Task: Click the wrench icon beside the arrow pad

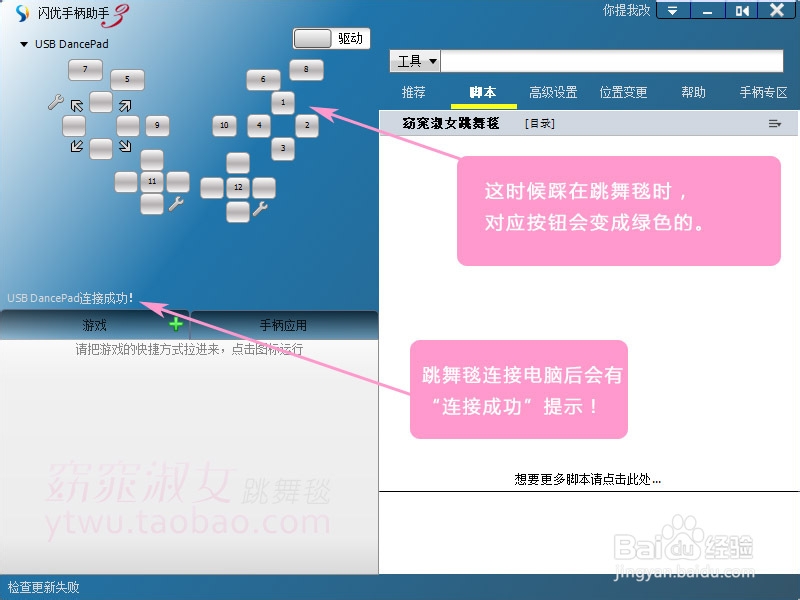Action: click(x=57, y=102)
